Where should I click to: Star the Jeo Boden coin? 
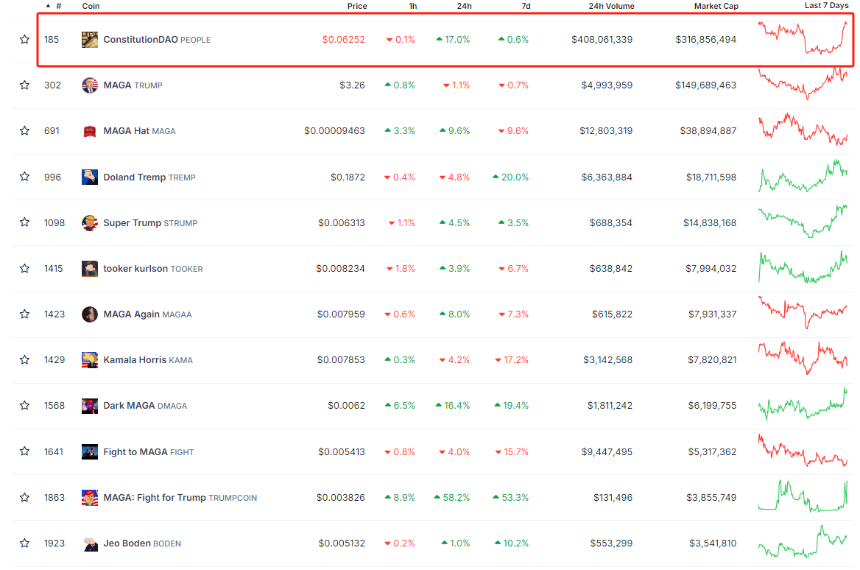tap(24, 543)
